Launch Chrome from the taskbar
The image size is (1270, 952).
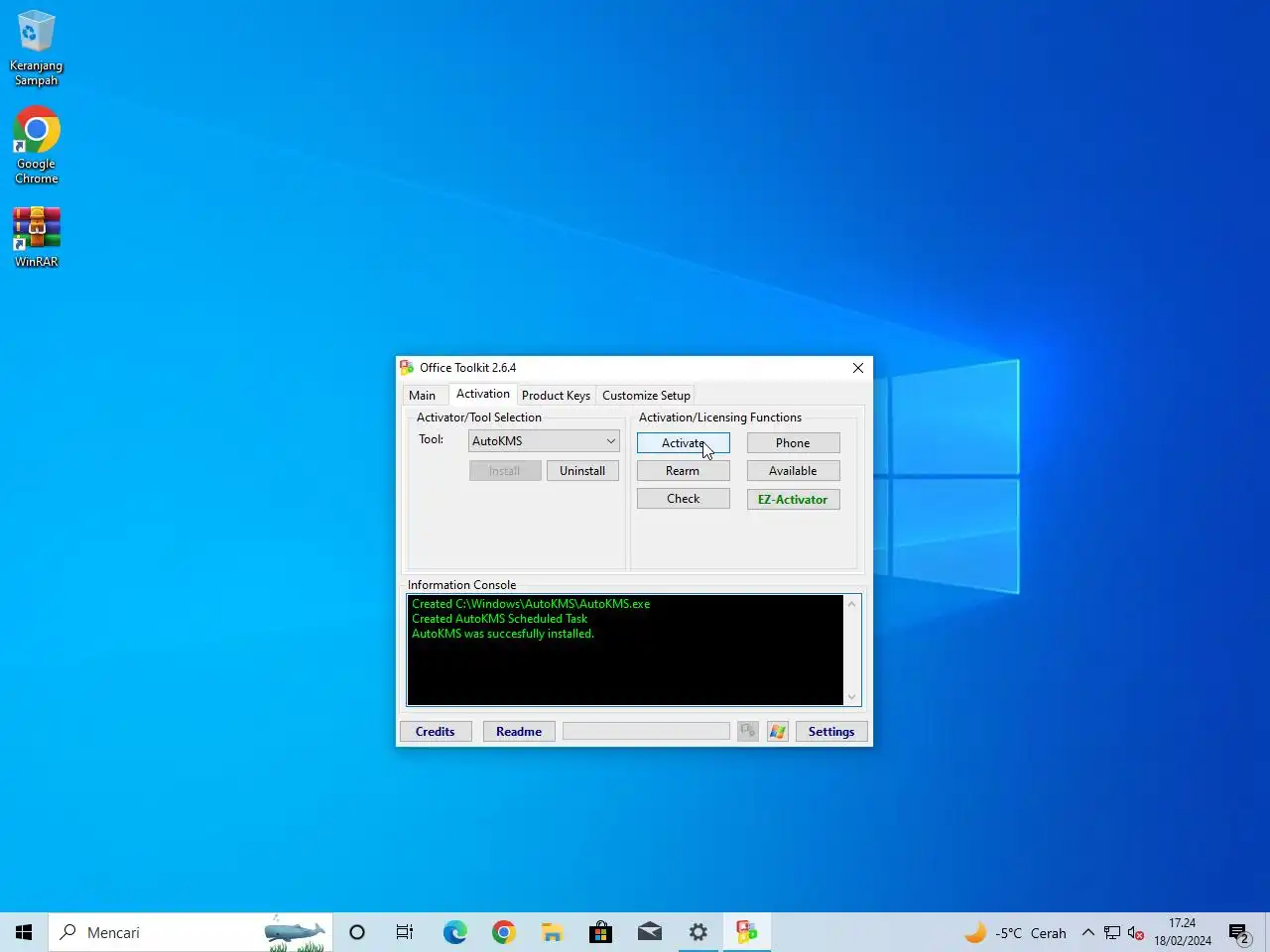tap(504, 932)
